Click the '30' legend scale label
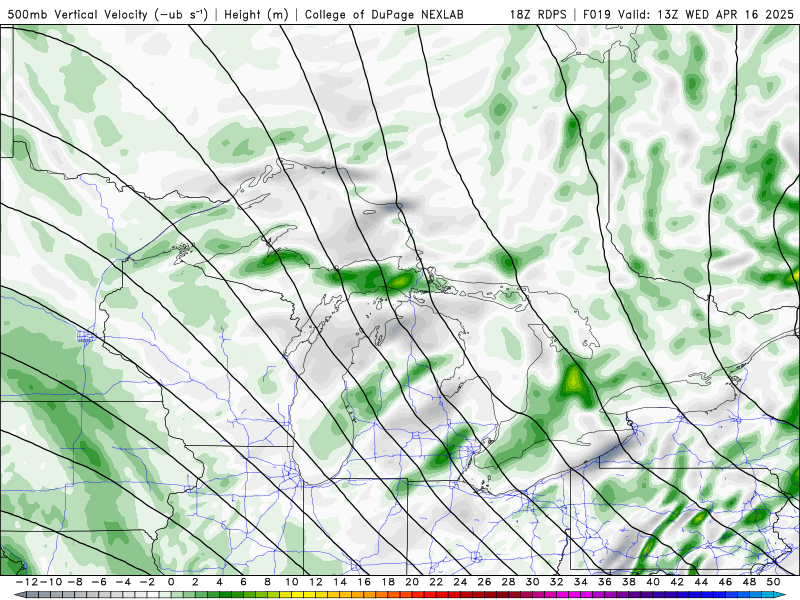 tap(533, 582)
